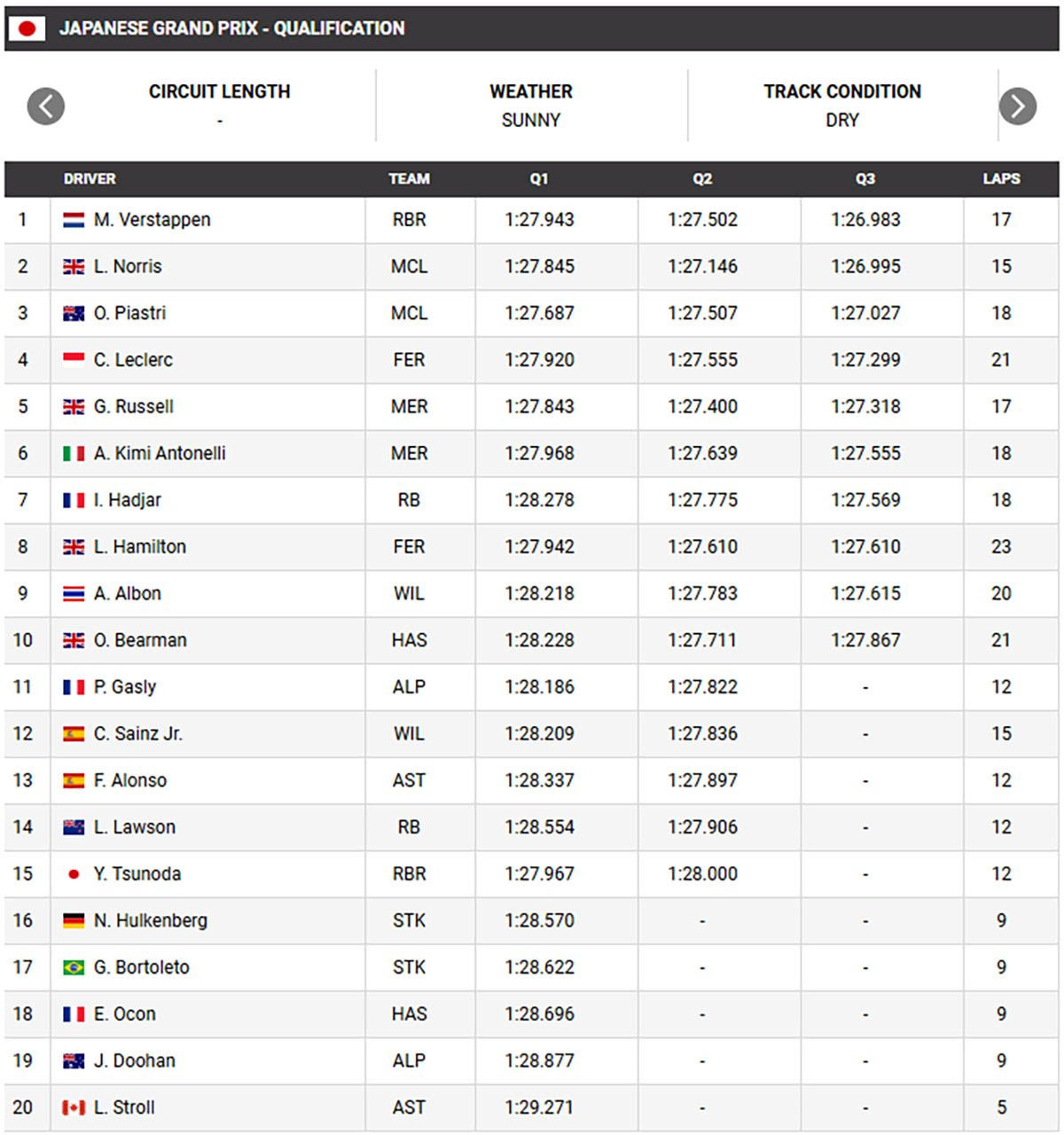Viewport: 1064px width, 1135px height.
Task: Click the Monaco flag beside C. Leclerc
Action: click(74, 359)
